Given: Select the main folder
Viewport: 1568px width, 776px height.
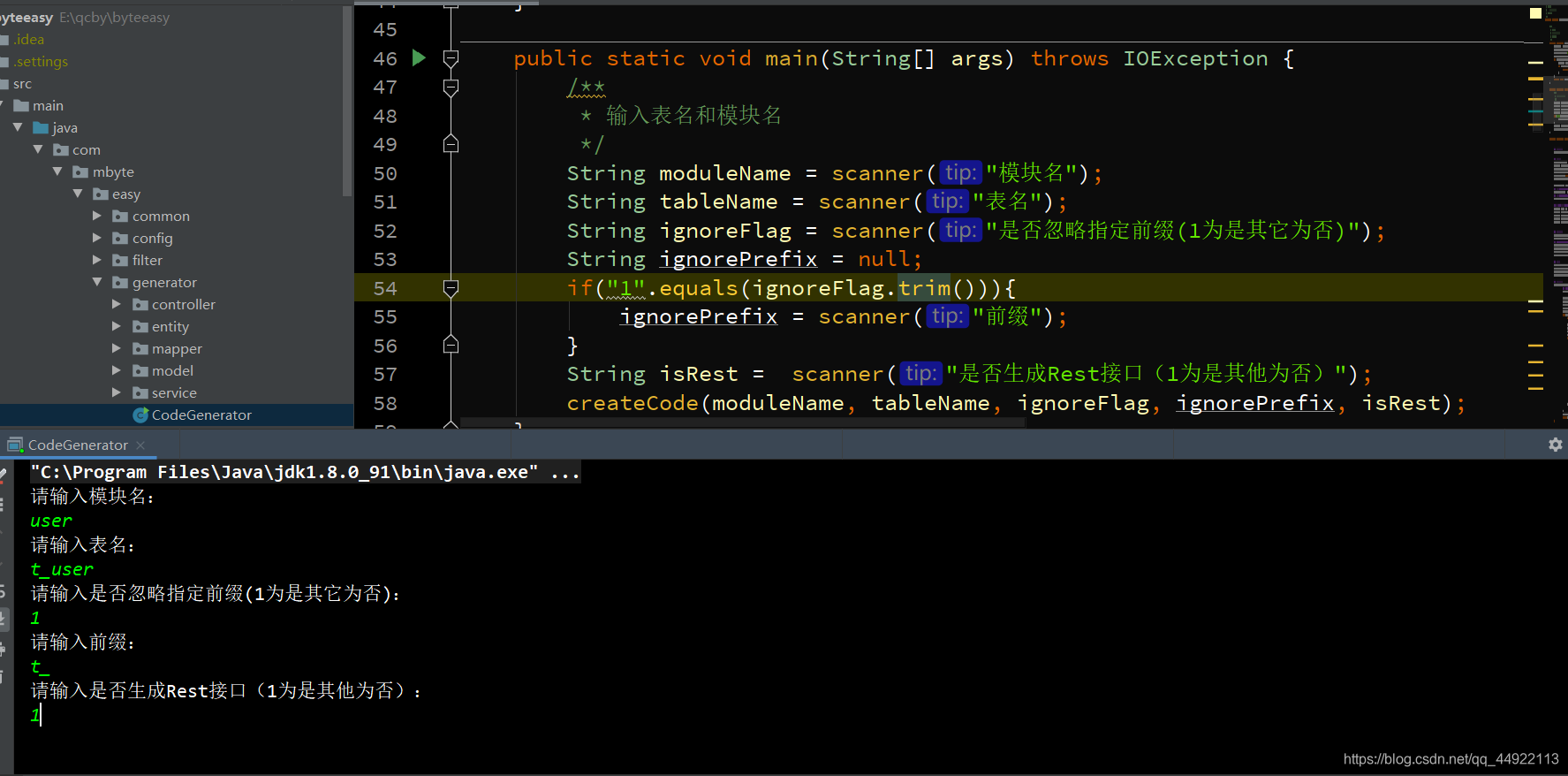Looking at the screenshot, I should click(48, 105).
